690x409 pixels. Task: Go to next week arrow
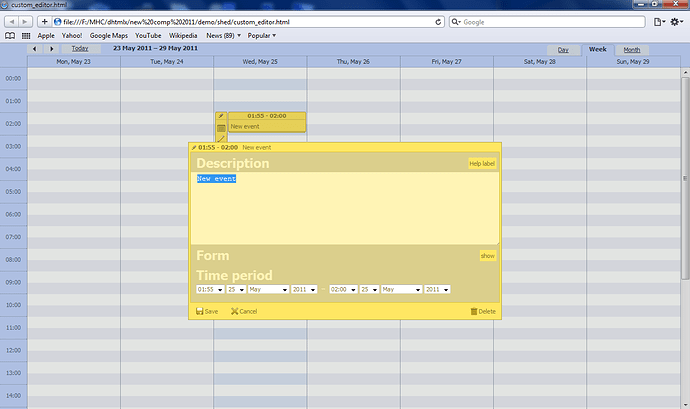point(51,49)
